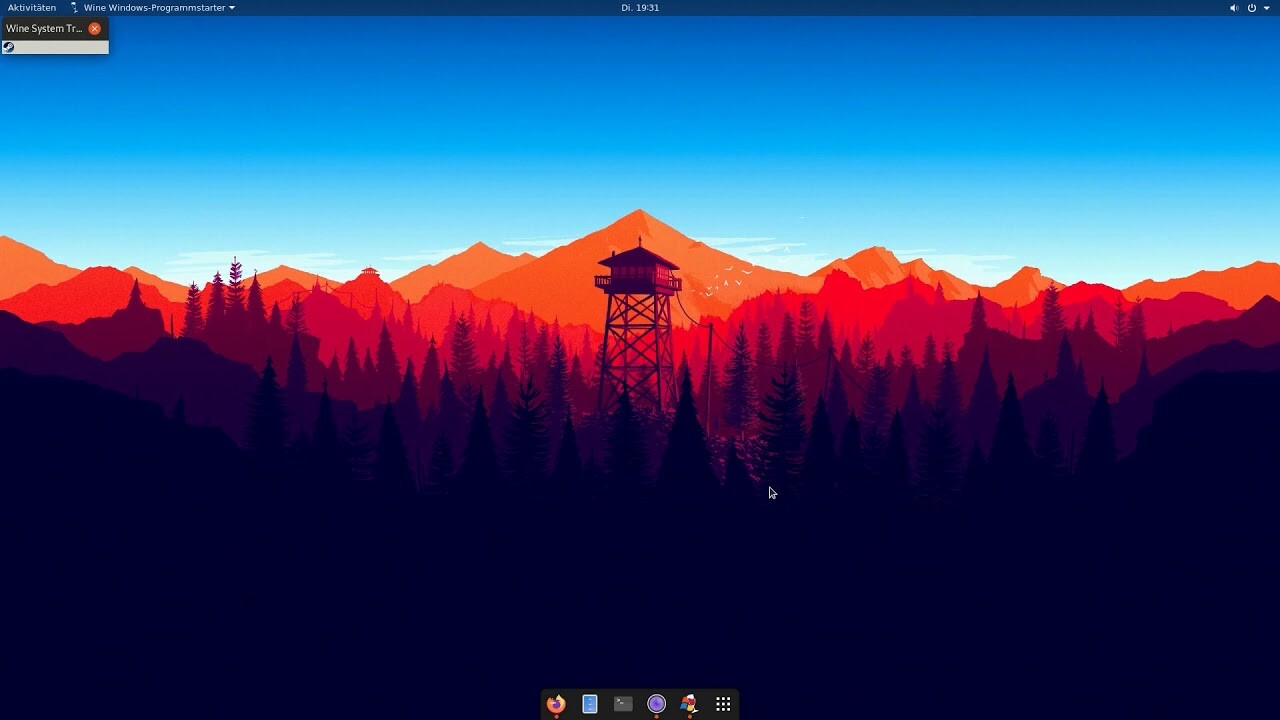Click the Wine System Tray title bar
The height and width of the screenshot is (720, 1280).
click(54, 29)
